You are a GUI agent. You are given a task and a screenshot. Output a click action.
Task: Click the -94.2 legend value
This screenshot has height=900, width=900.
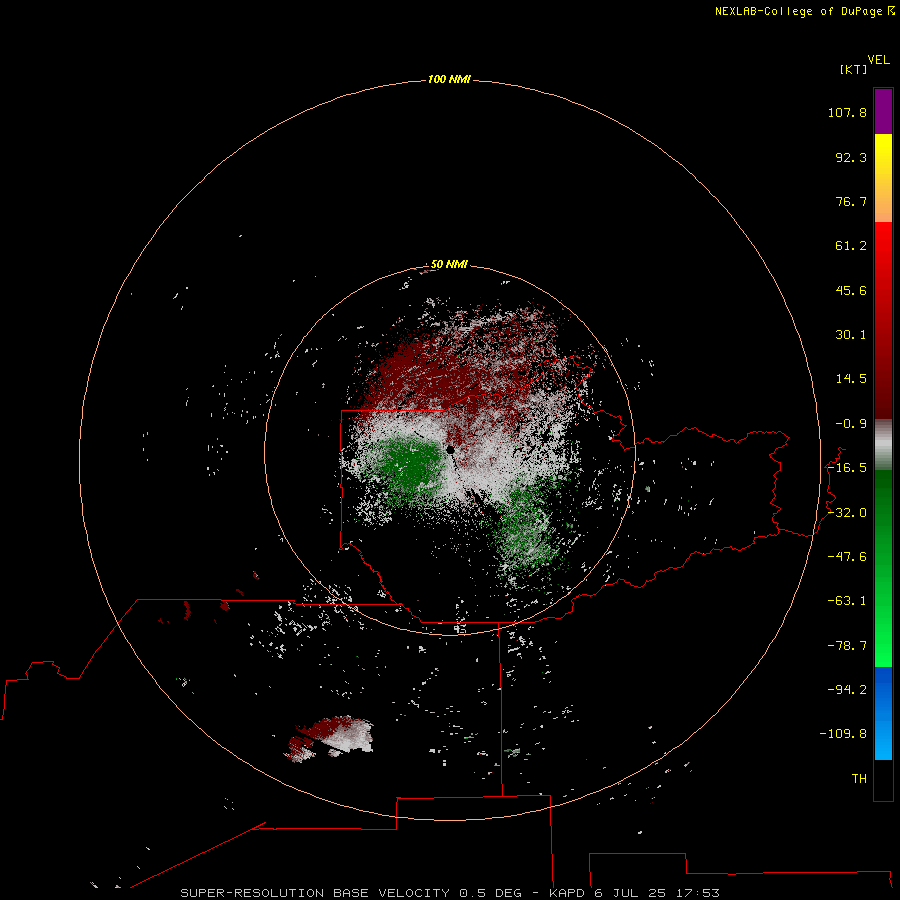[847, 689]
